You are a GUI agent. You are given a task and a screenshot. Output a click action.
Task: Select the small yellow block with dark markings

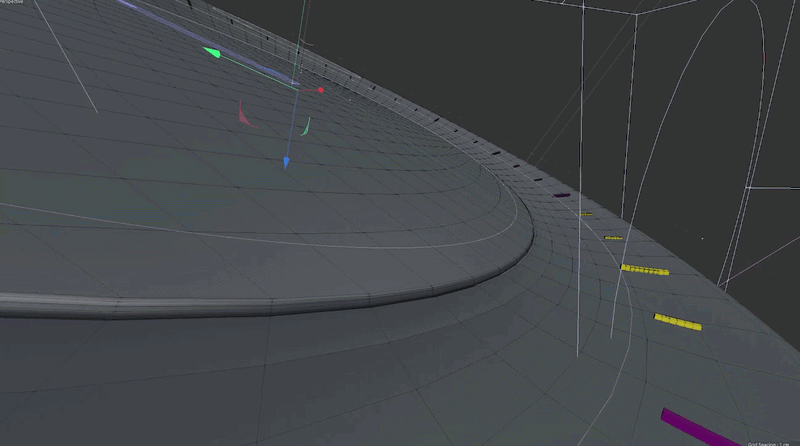(x=613, y=238)
